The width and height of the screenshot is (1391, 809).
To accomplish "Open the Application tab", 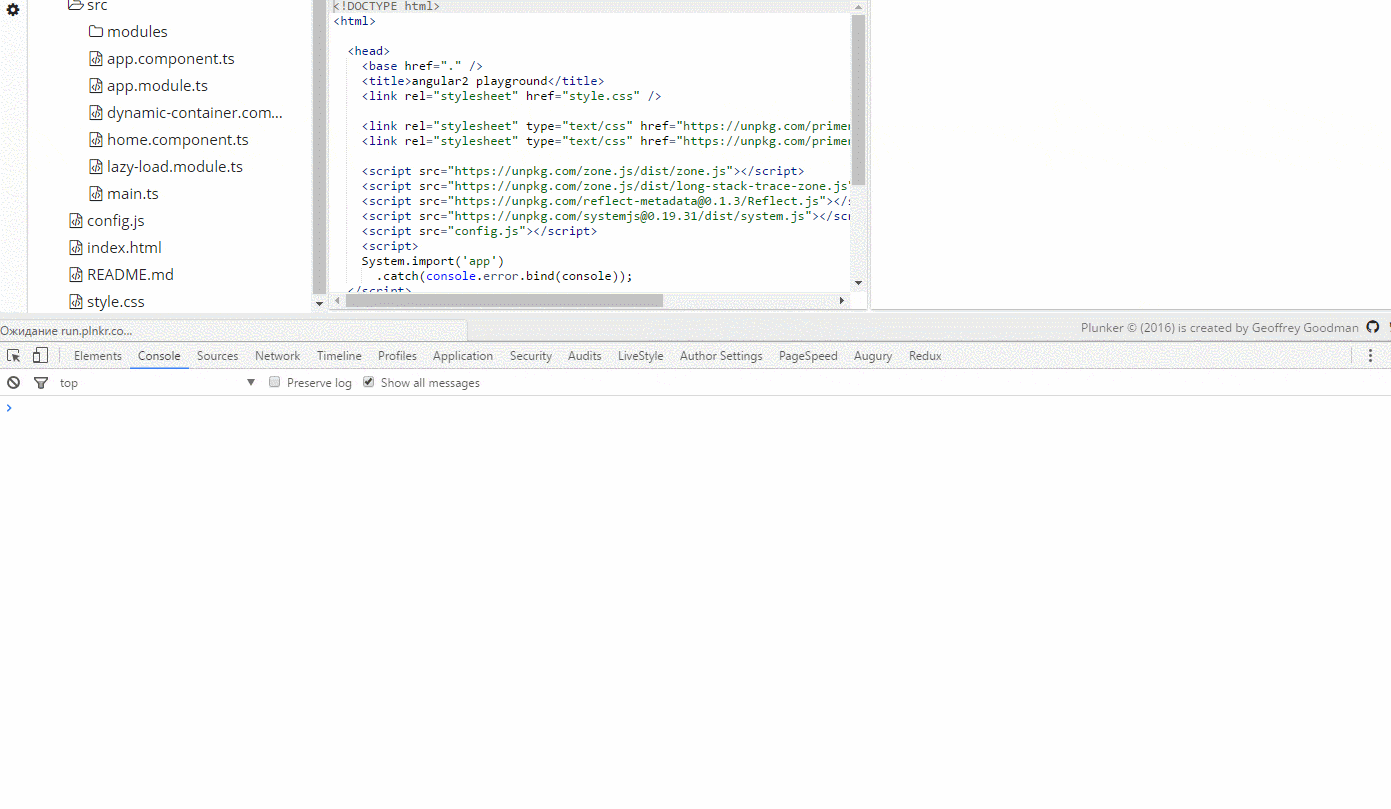I will point(463,355).
